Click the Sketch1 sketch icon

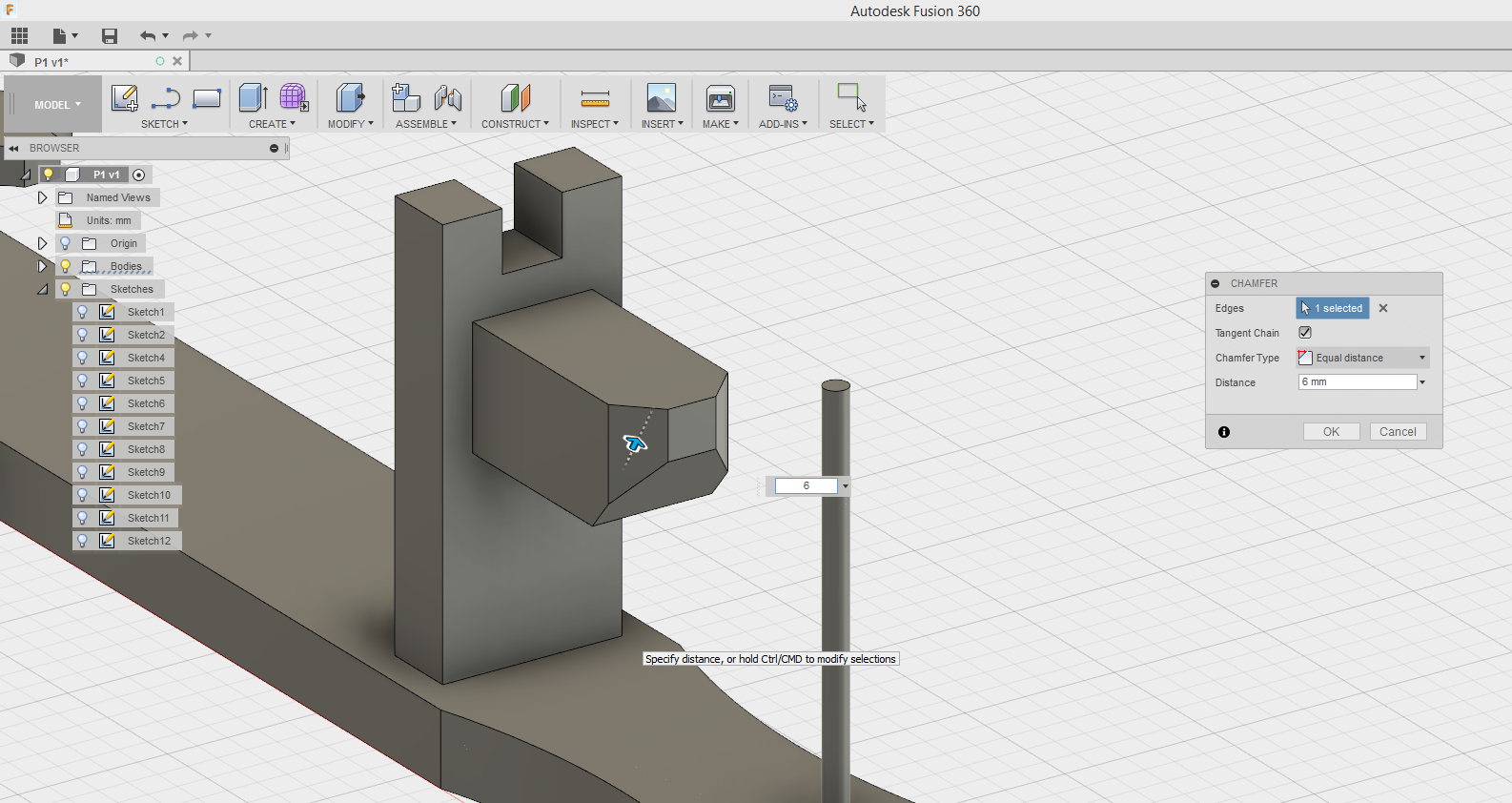[x=108, y=312]
